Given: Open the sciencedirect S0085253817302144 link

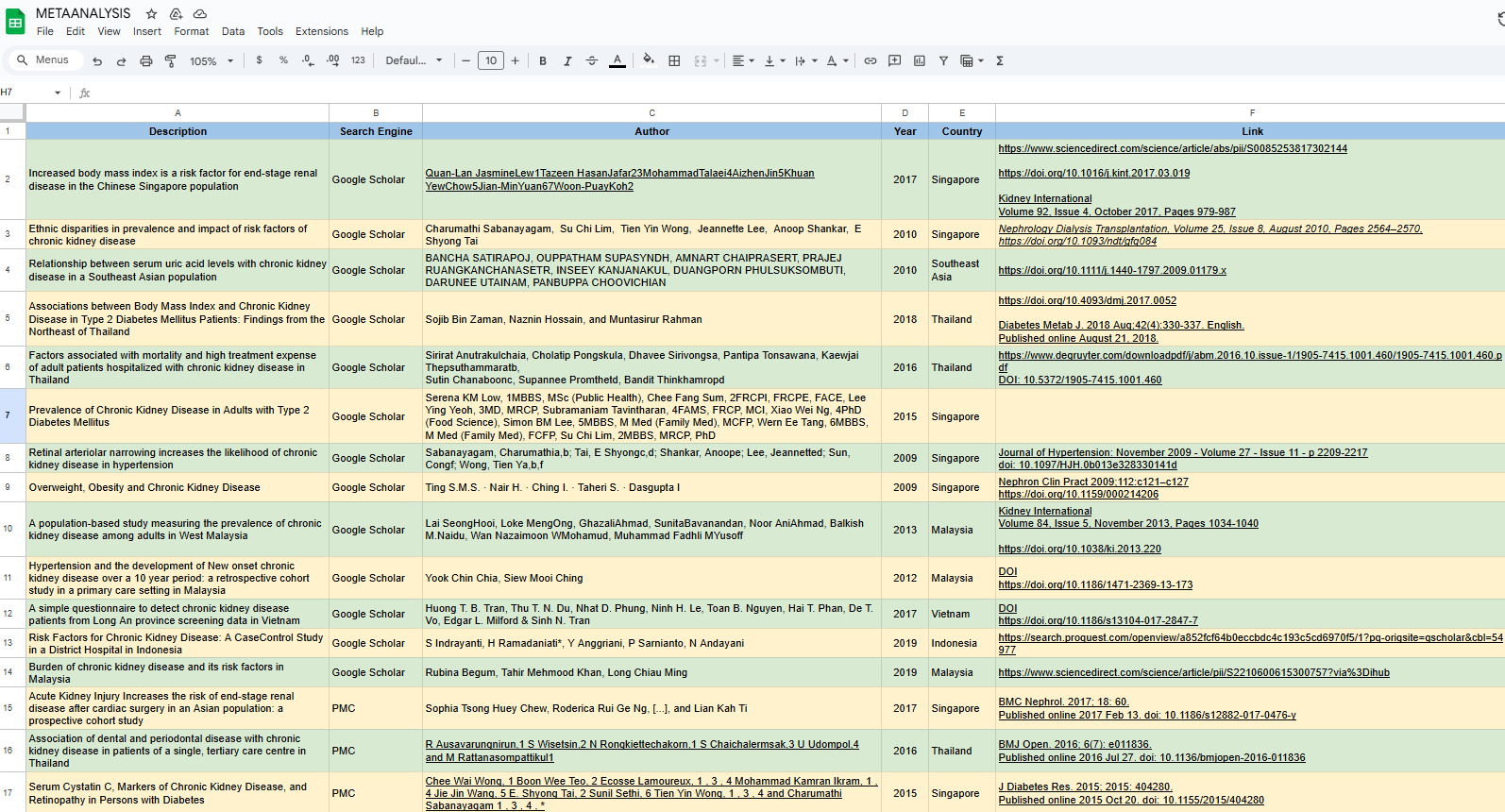Looking at the screenshot, I should click(x=1173, y=148).
